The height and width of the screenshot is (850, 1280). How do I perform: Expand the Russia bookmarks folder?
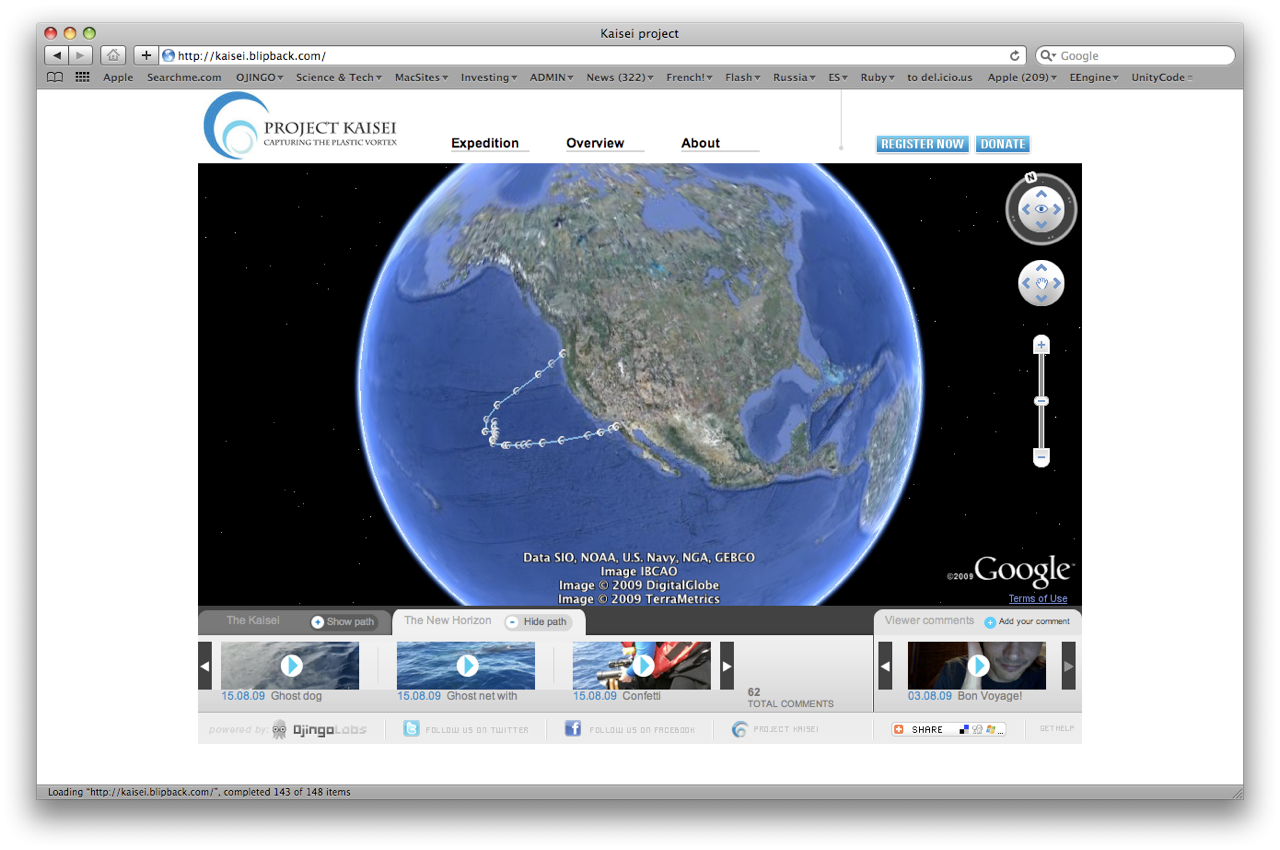point(795,77)
